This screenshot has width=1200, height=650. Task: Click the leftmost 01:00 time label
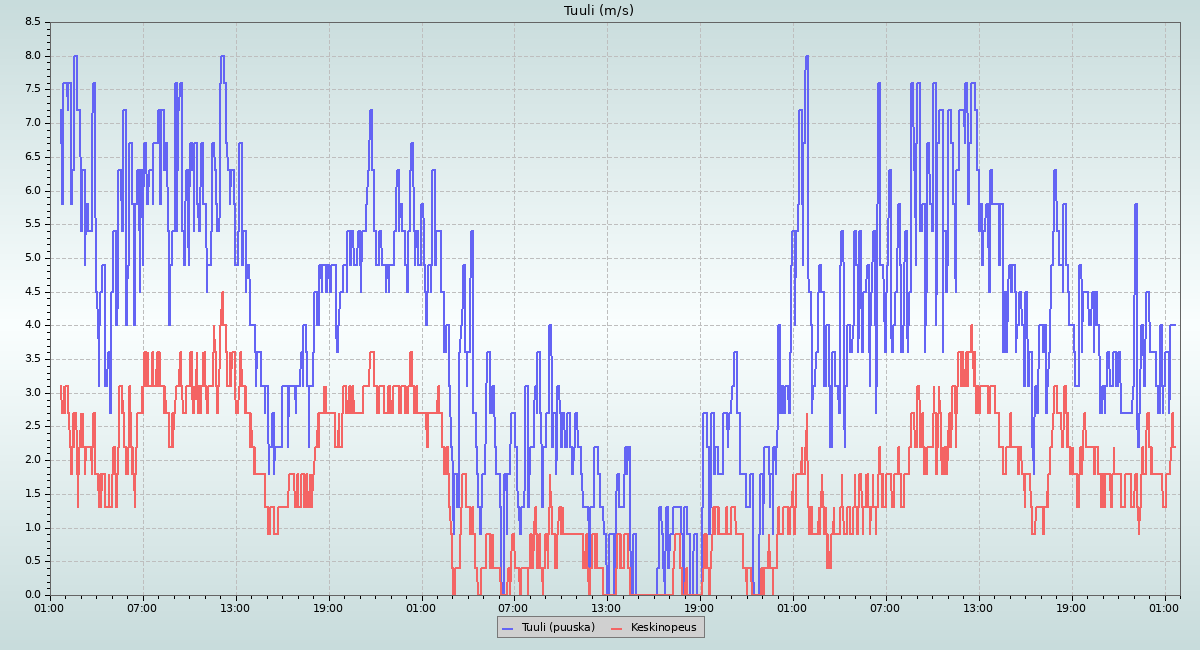pyautogui.click(x=50, y=607)
